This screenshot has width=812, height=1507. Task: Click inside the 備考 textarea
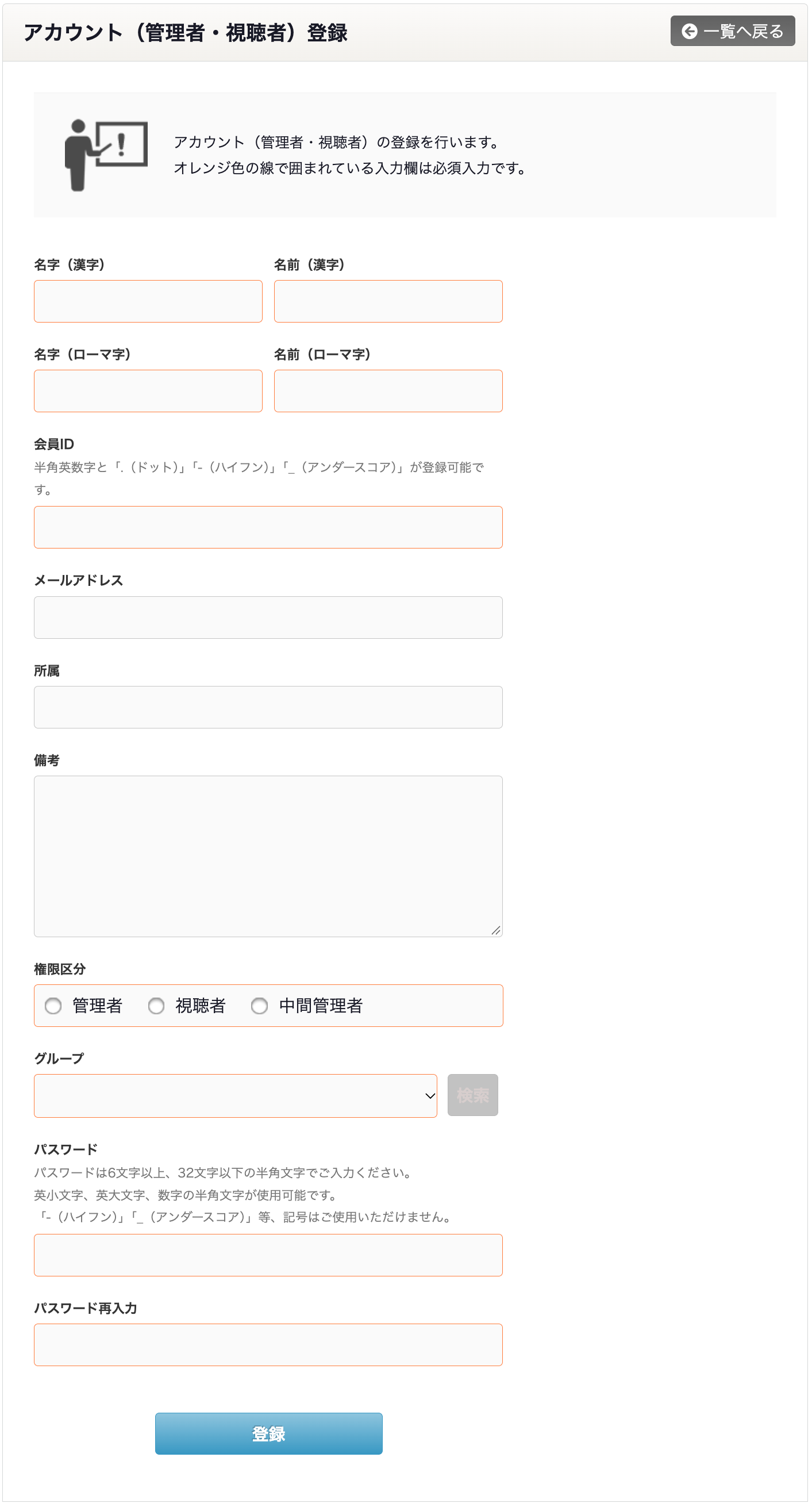pos(268,857)
